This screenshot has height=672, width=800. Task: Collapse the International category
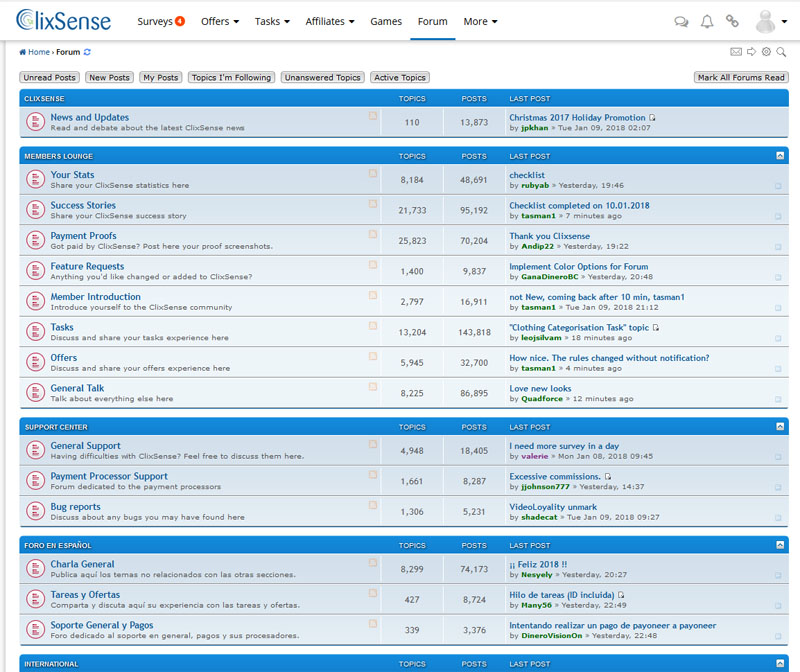click(x=780, y=663)
